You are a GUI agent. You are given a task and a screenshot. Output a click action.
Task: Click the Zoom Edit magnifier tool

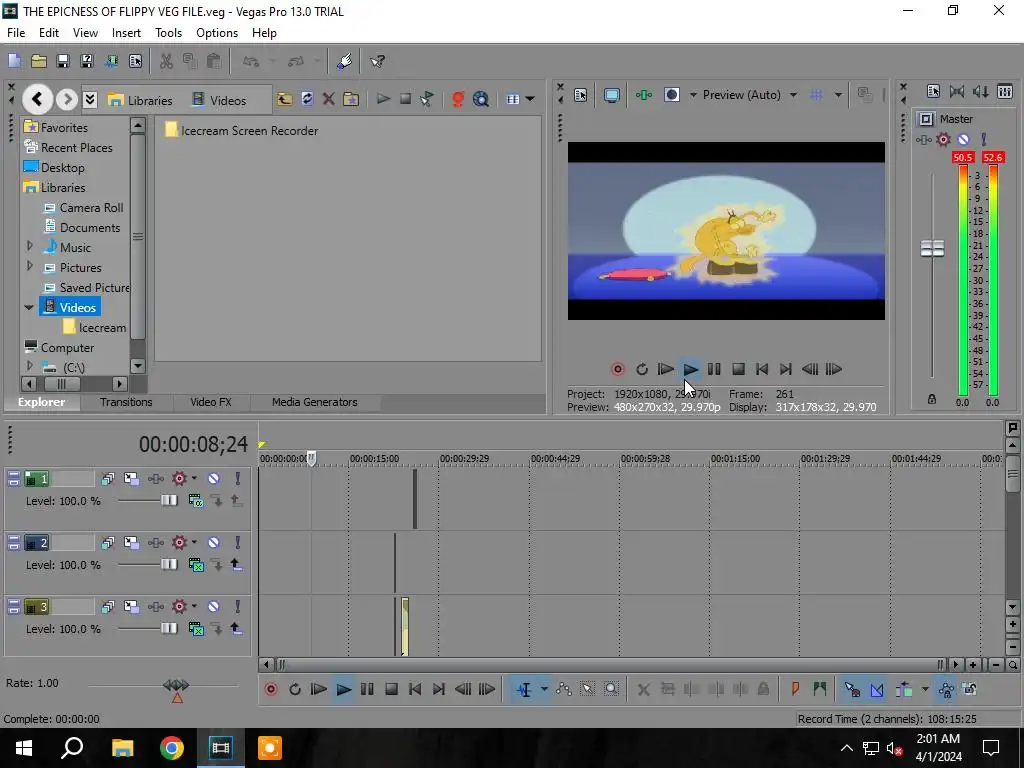[x=611, y=690]
